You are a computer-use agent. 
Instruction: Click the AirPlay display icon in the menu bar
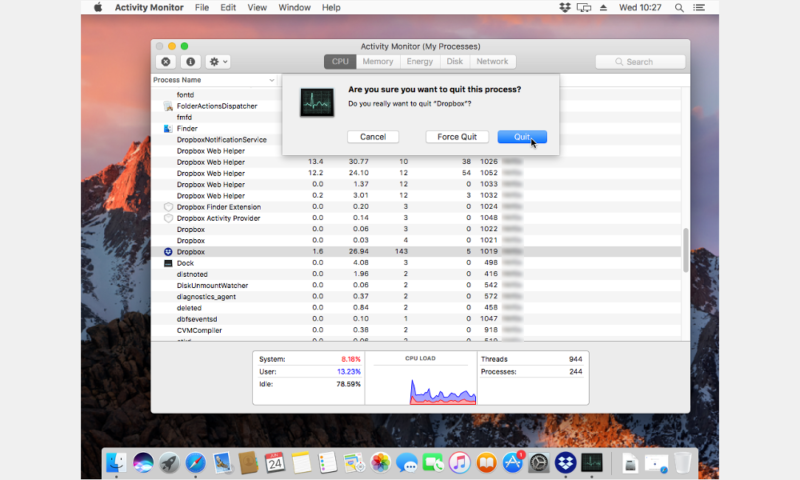(x=584, y=7)
